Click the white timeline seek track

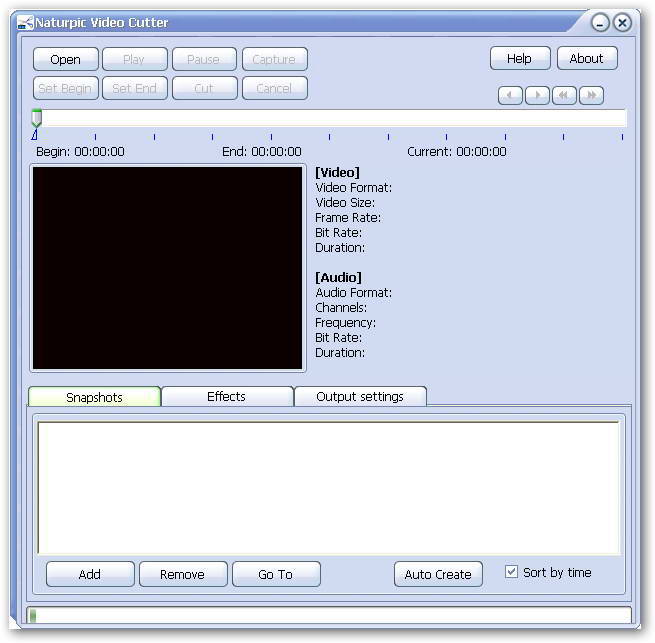[x=330, y=118]
